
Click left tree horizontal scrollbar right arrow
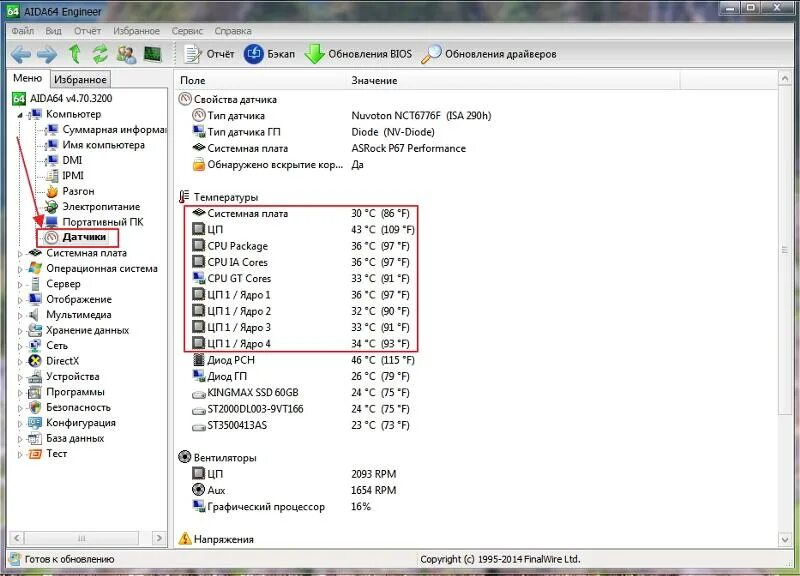(159, 538)
